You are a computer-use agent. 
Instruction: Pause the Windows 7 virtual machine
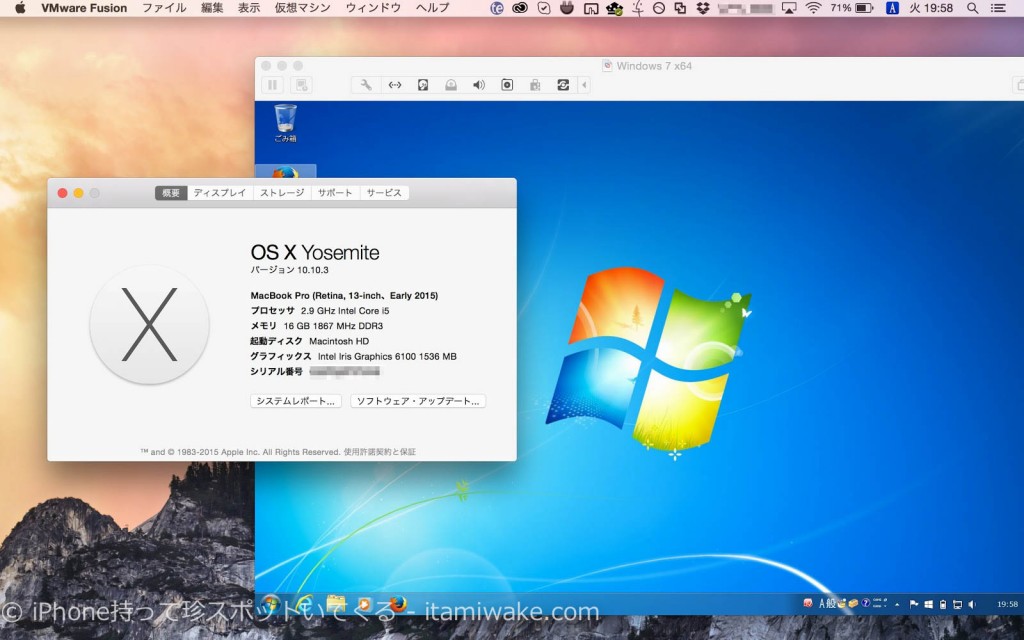tap(272, 85)
